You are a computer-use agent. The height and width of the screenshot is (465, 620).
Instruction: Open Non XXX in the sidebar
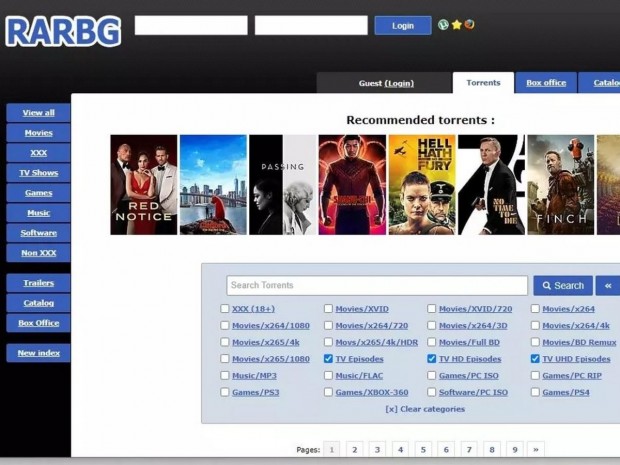(38, 253)
